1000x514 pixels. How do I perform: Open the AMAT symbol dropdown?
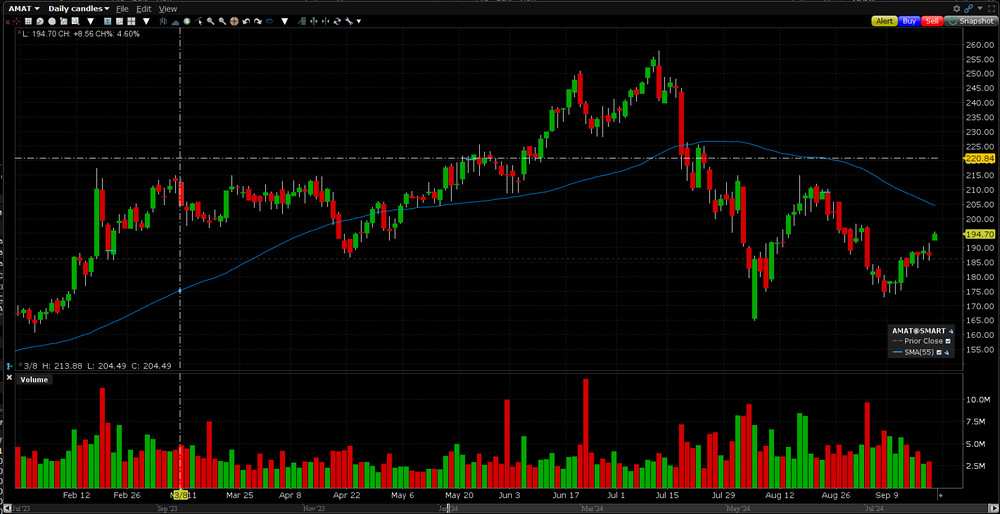tap(25, 8)
